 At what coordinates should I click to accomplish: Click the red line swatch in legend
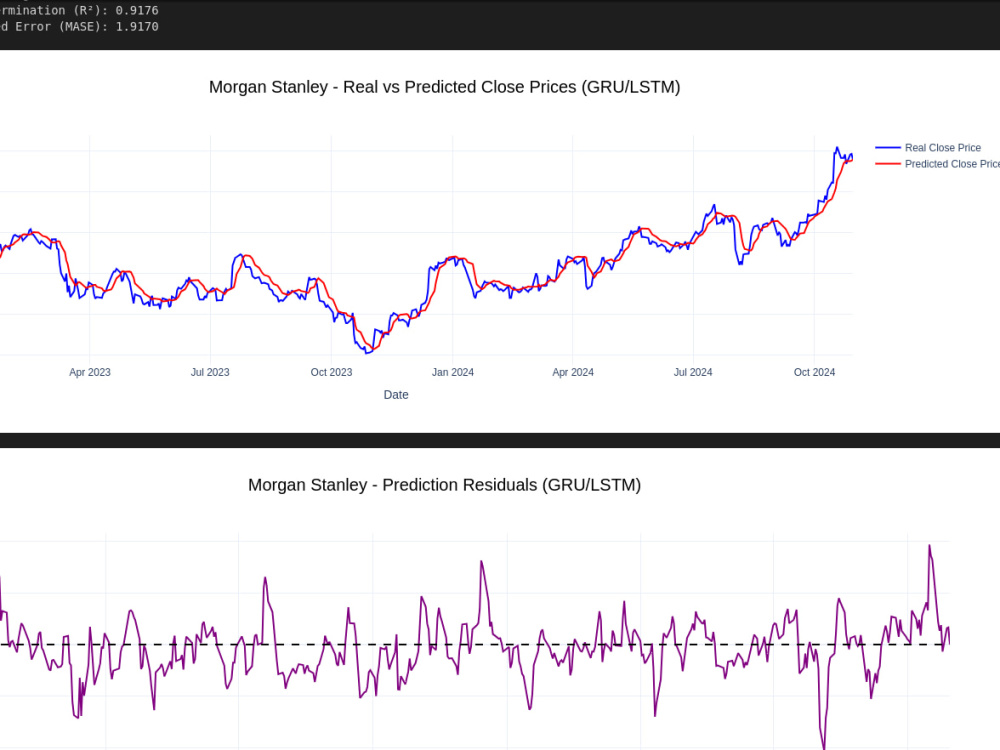click(x=888, y=164)
